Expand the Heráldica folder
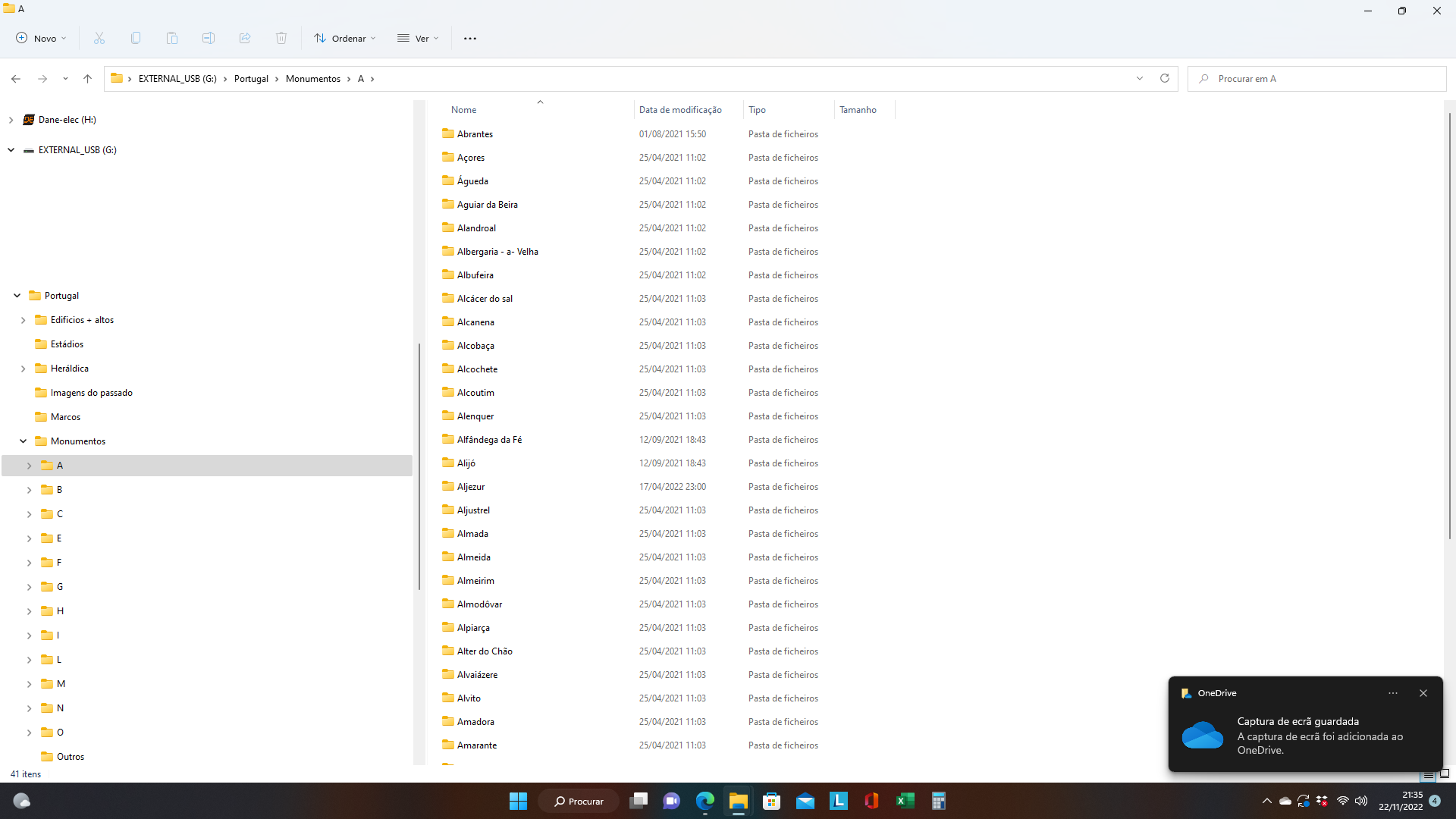 pos(23,369)
